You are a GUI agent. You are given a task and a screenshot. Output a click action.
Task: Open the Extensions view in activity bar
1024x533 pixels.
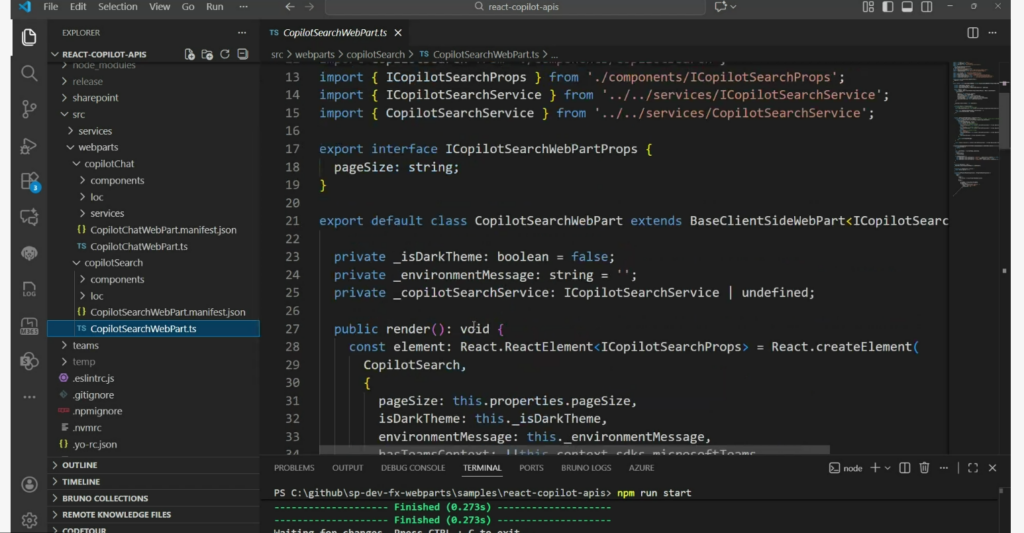(29, 181)
